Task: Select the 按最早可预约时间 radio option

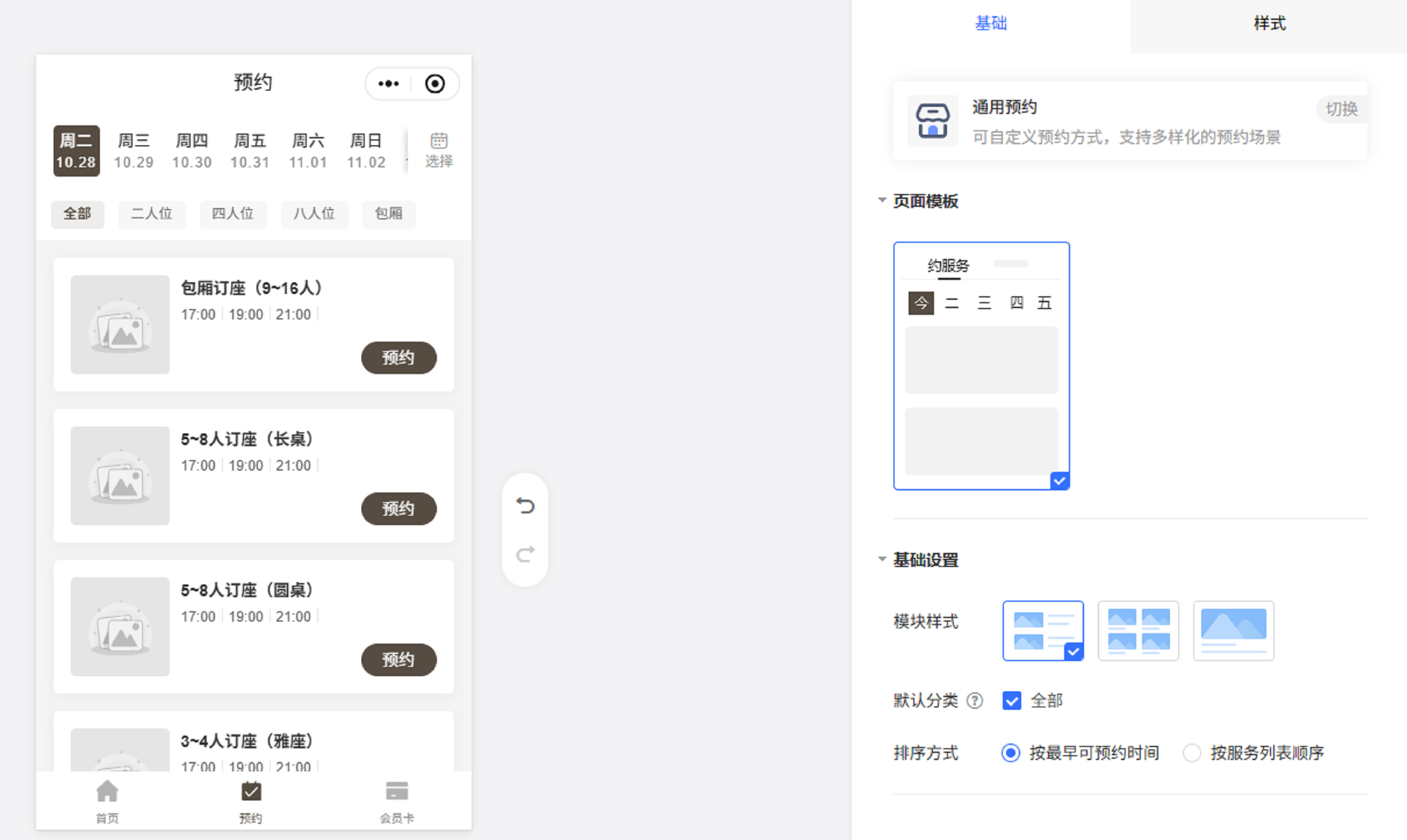Action: point(1011,753)
